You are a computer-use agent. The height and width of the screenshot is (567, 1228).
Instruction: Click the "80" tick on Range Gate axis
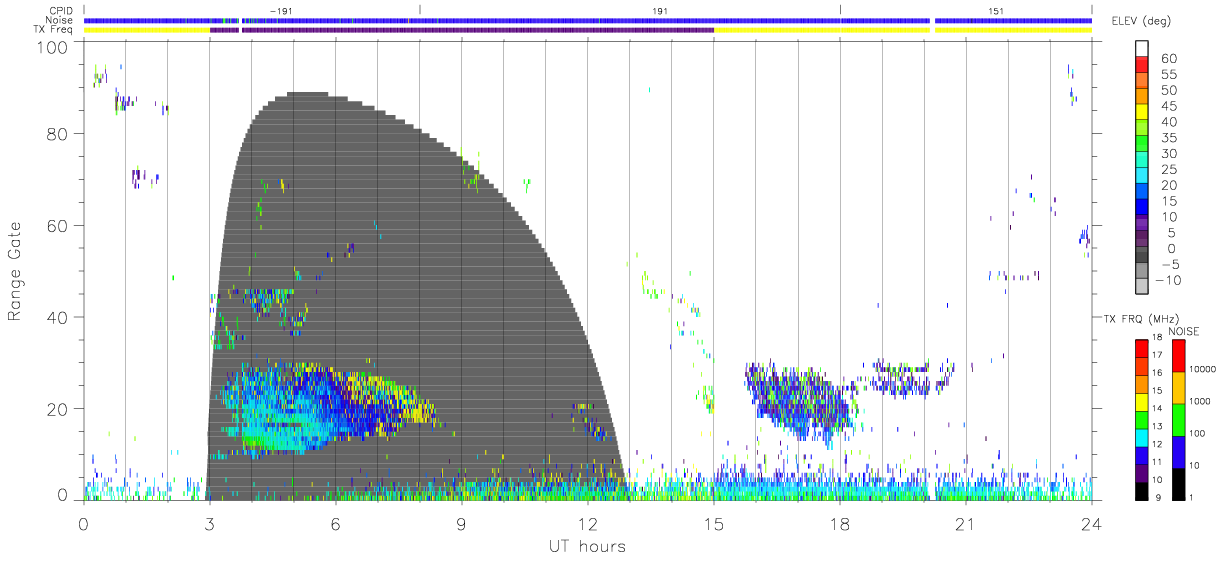point(56,133)
